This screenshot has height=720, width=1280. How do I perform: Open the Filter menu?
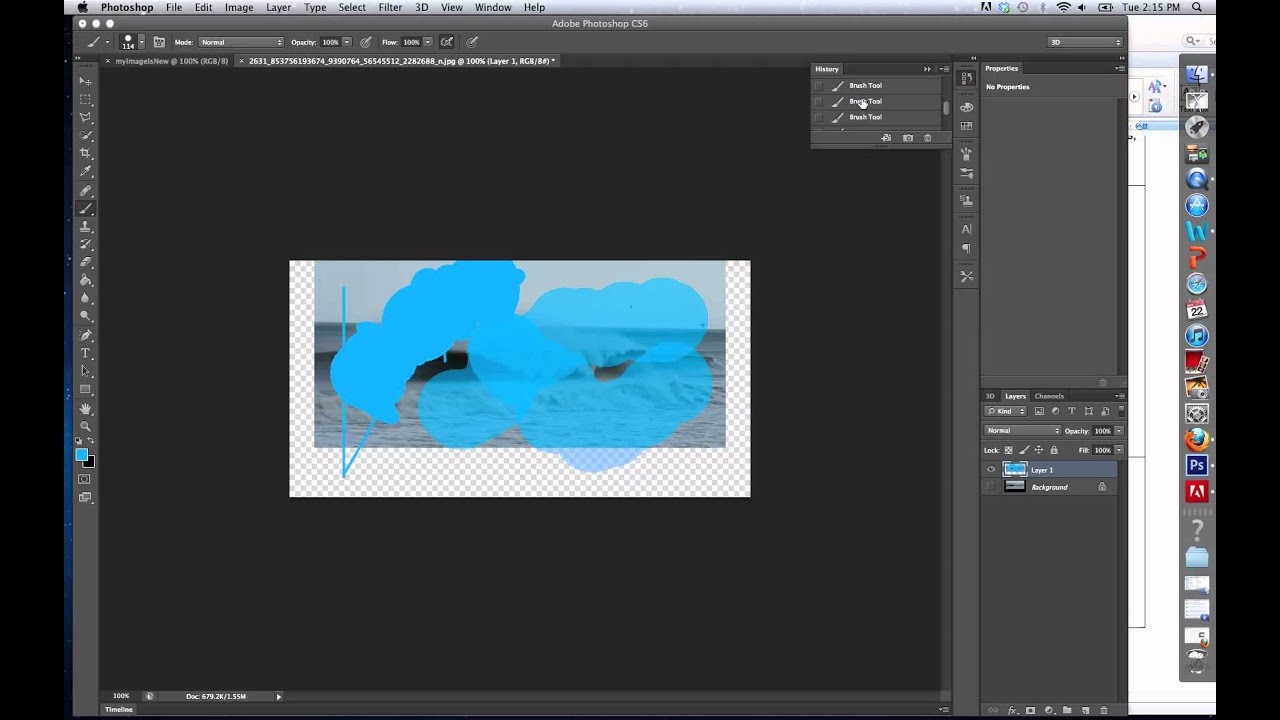[x=390, y=7]
